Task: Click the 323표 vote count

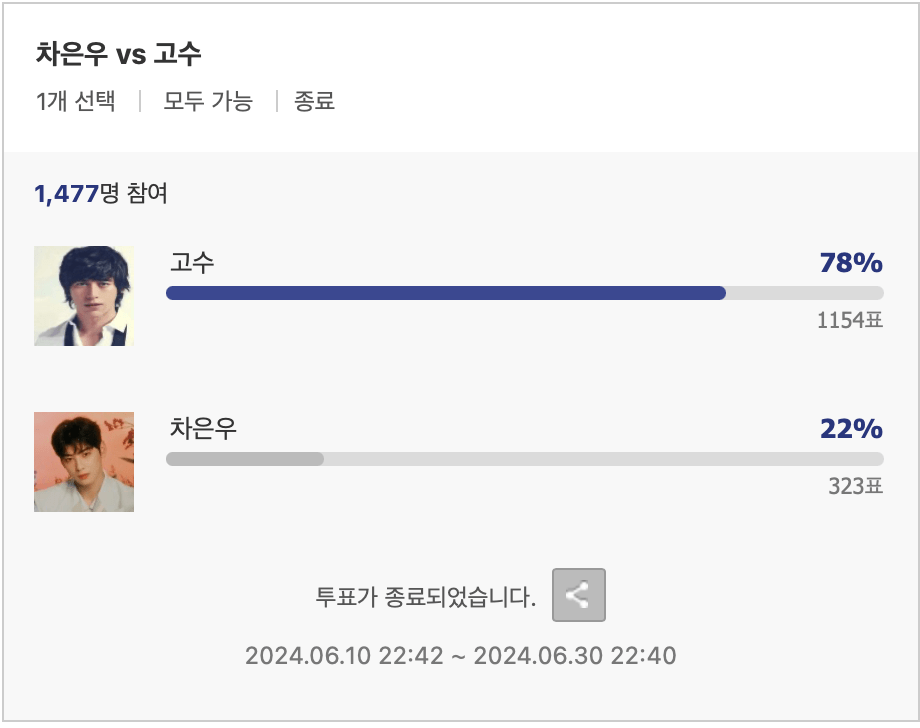Action: 855,487
